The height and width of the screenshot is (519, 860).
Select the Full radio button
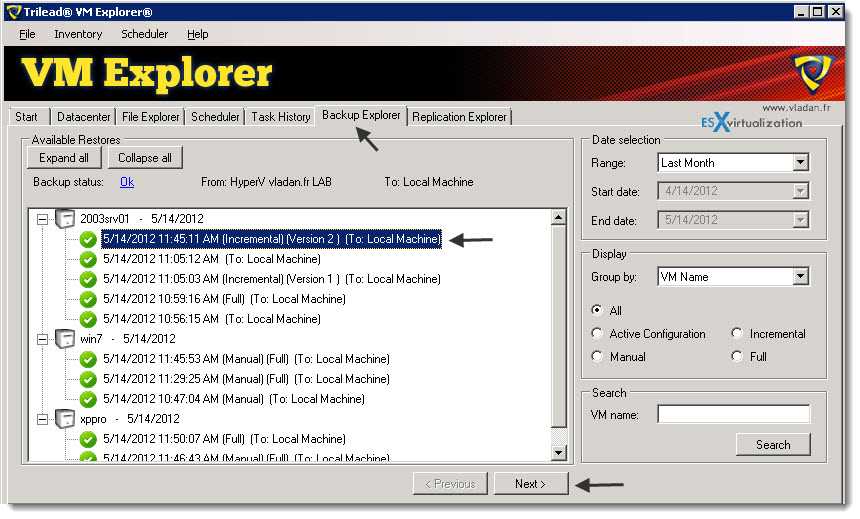point(737,356)
